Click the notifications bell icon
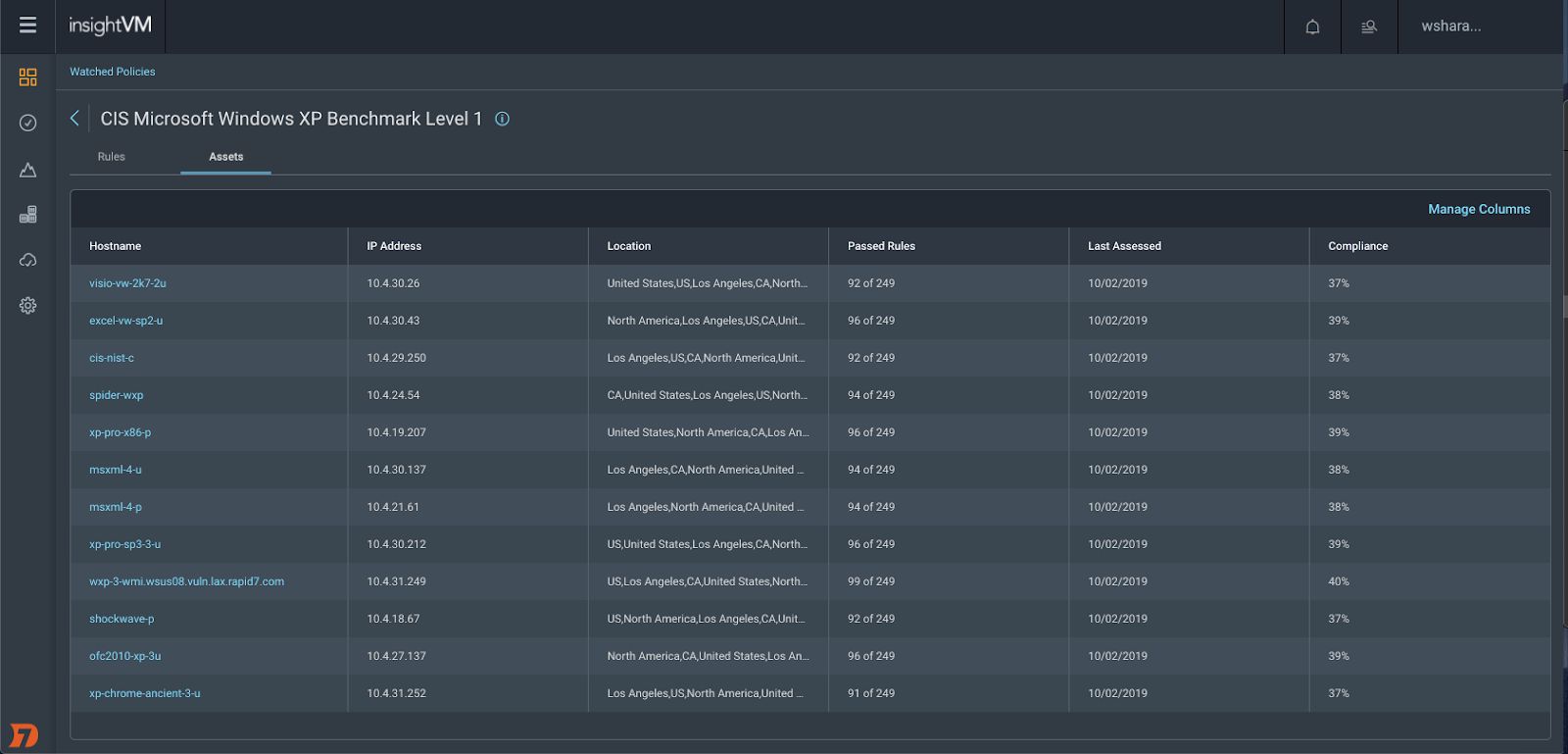This screenshot has width=1568, height=754. click(1312, 26)
